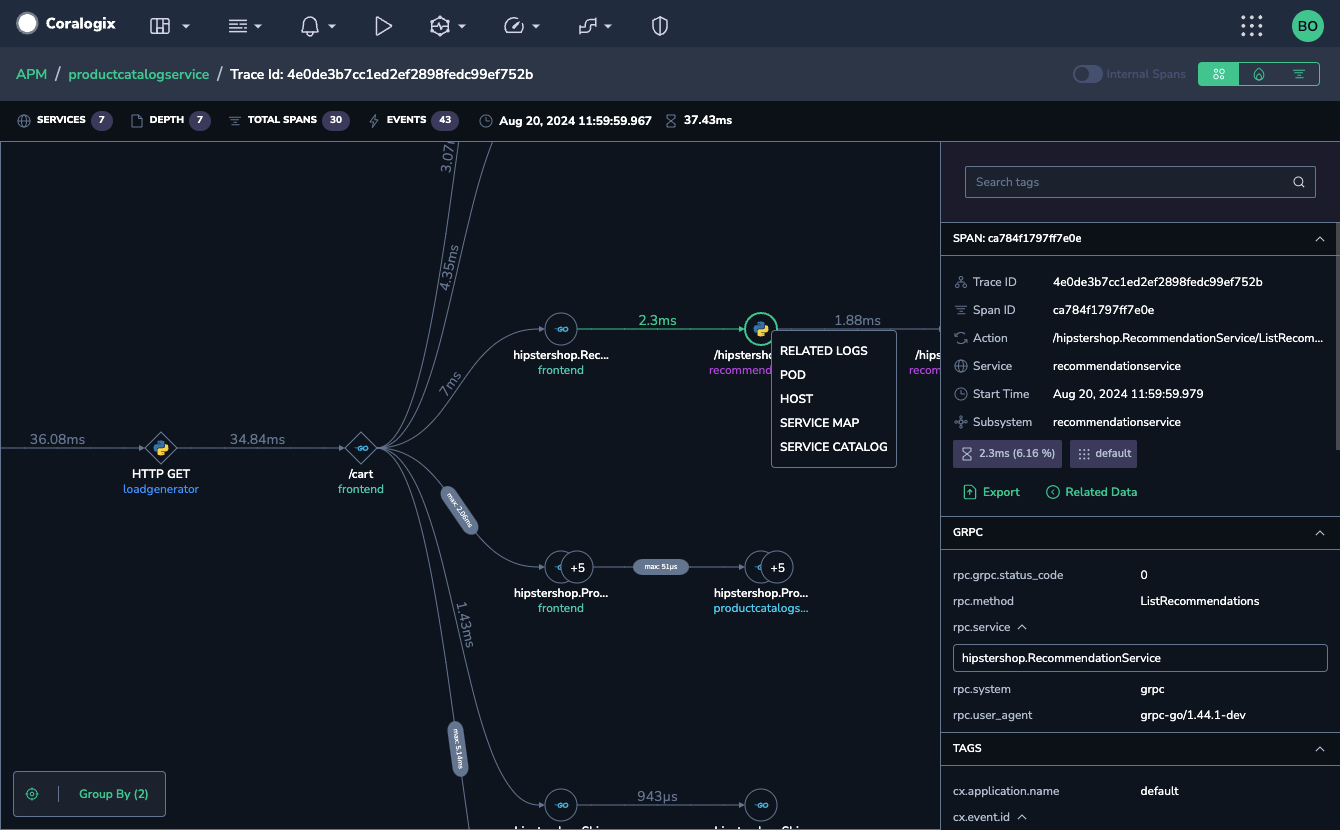Select the /cart frontend node icon
The image size is (1340, 830).
click(x=360, y=447)
